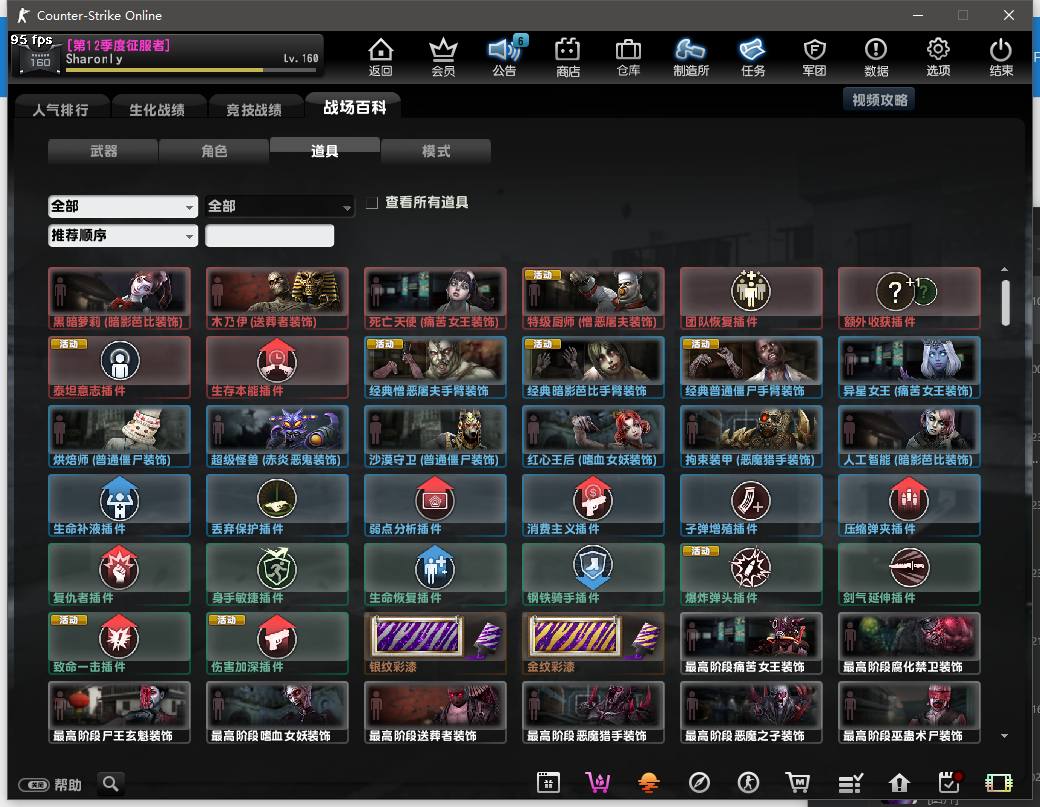
Task: Click the film strip icon in bottom bar
Action: [x=998, y=783]
